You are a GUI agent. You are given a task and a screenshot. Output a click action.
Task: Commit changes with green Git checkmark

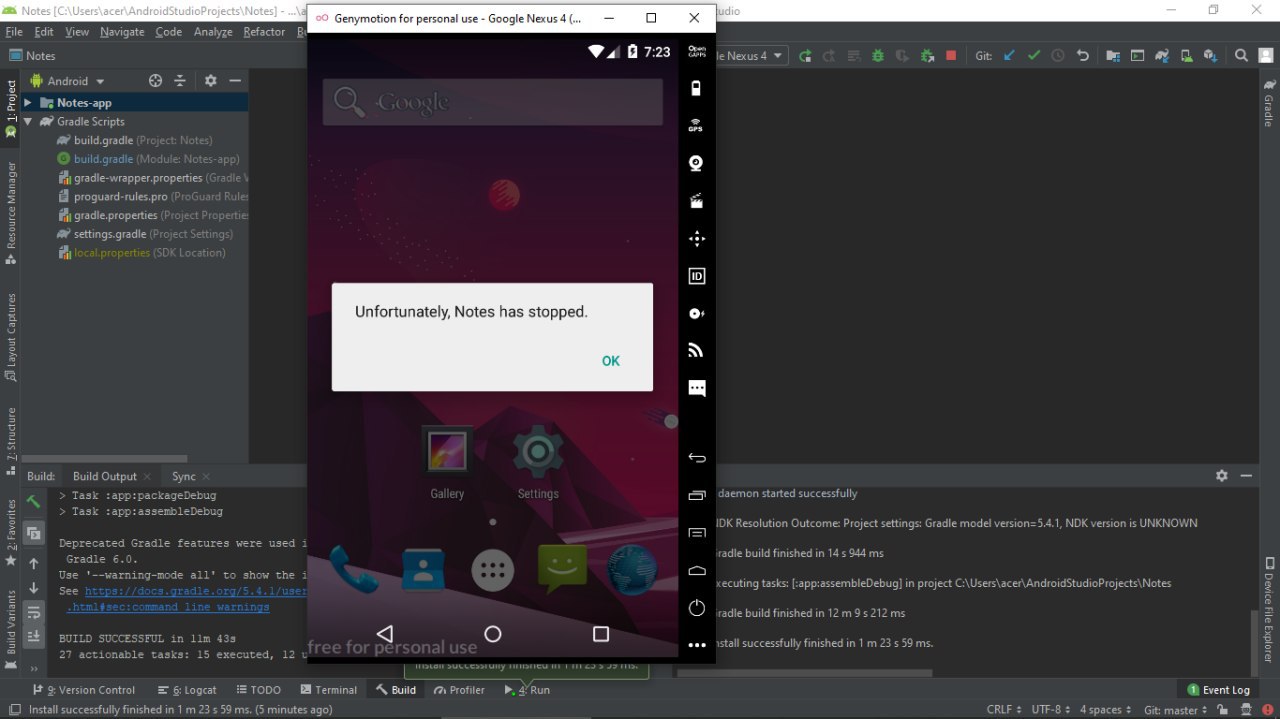(1034, 56)
